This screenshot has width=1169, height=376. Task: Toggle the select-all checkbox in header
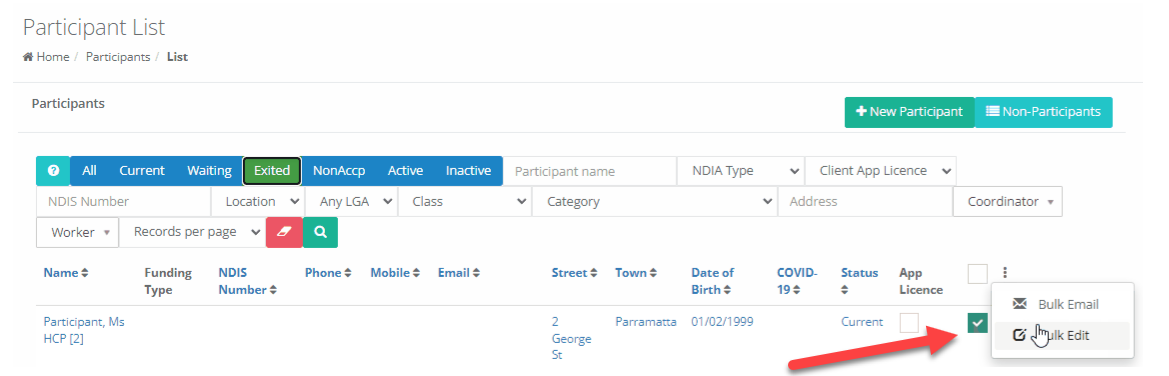click(977, 274)
